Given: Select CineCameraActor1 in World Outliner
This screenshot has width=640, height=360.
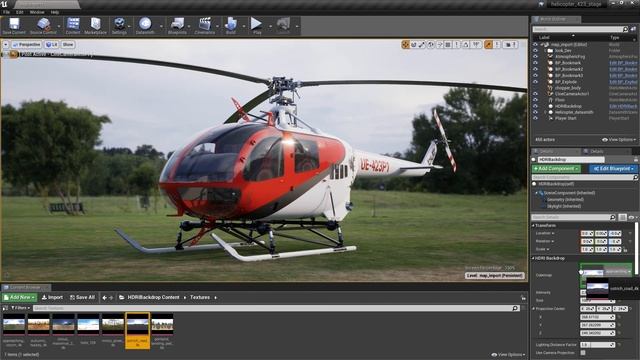Looking at the screenshot, I should pos(572,94).
